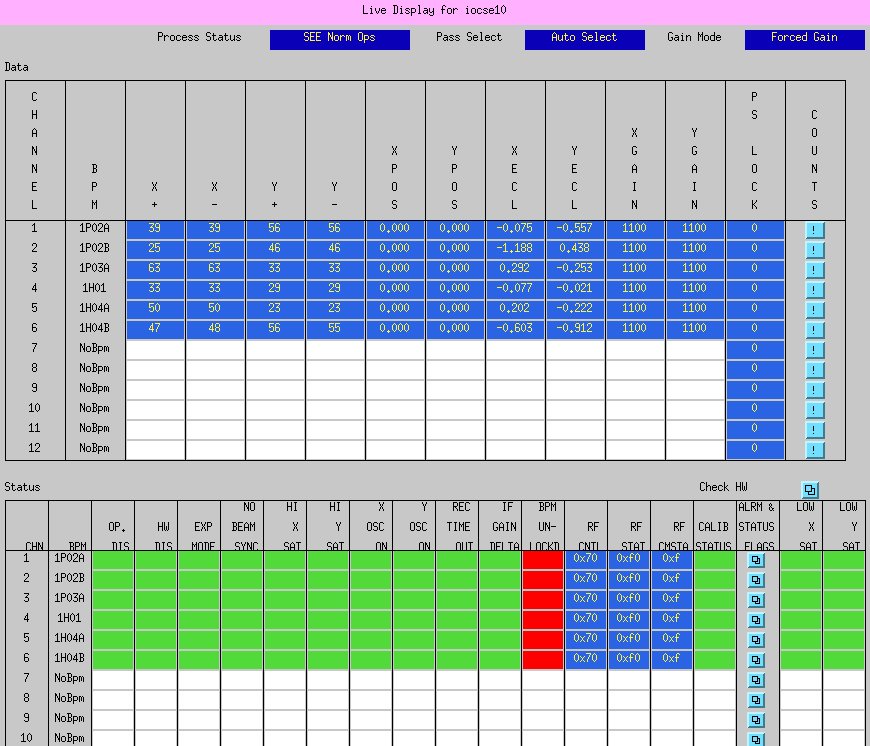Viewport: 870px width, 746px height.
Task: Select the X GAIN value 1100 for 1H01
Action: (x=634, y=288)
